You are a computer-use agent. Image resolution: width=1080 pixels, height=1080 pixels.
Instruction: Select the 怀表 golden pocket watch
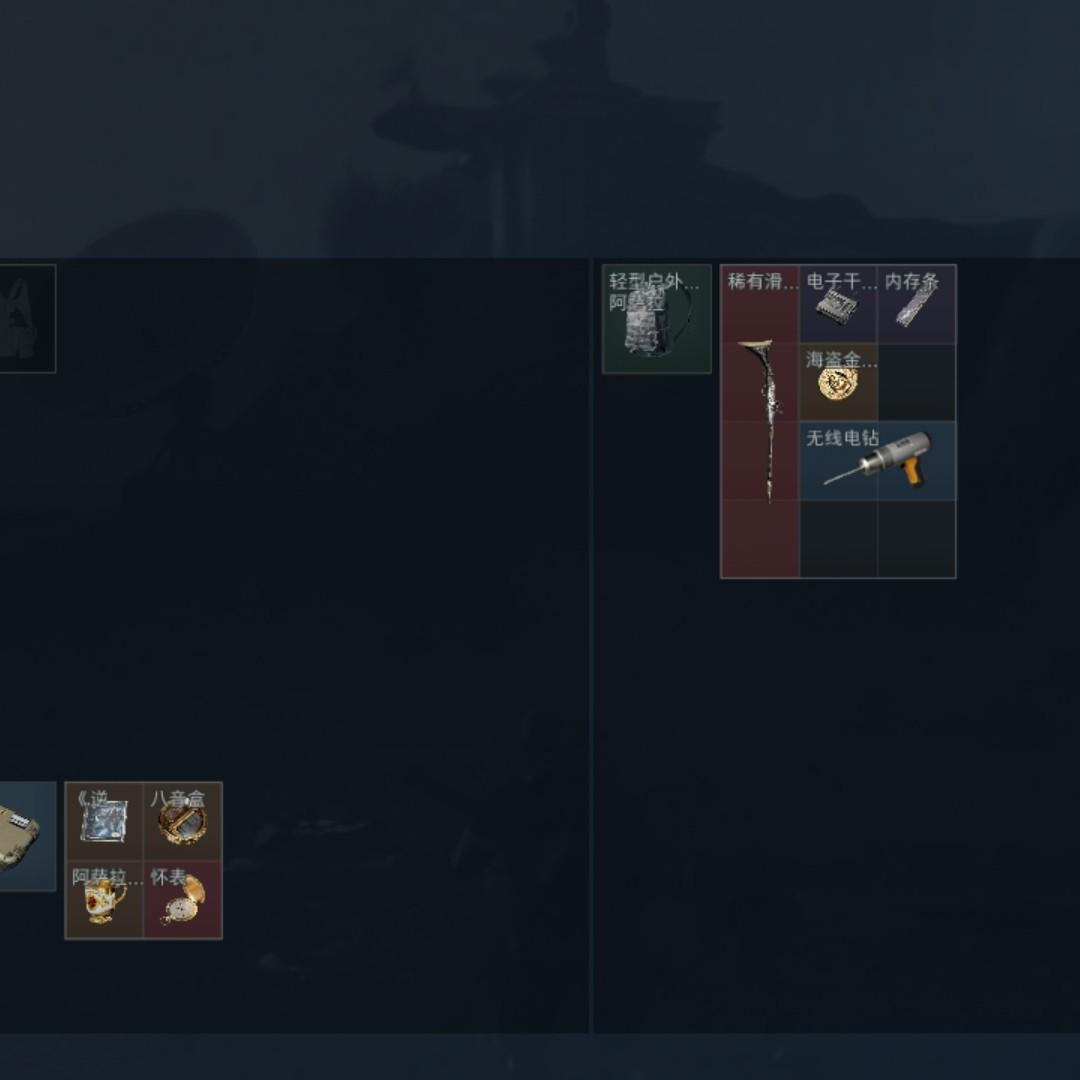(x=183, y=900)
